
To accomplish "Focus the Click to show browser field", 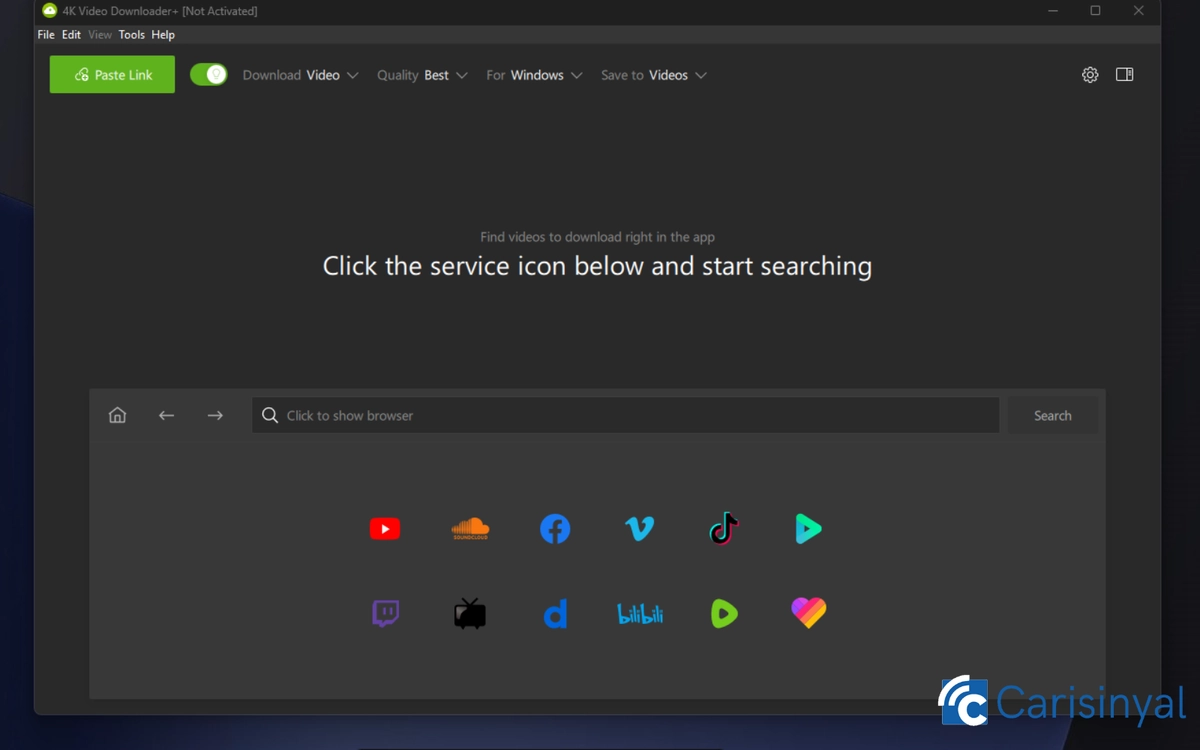I will (x=626, y=415).
